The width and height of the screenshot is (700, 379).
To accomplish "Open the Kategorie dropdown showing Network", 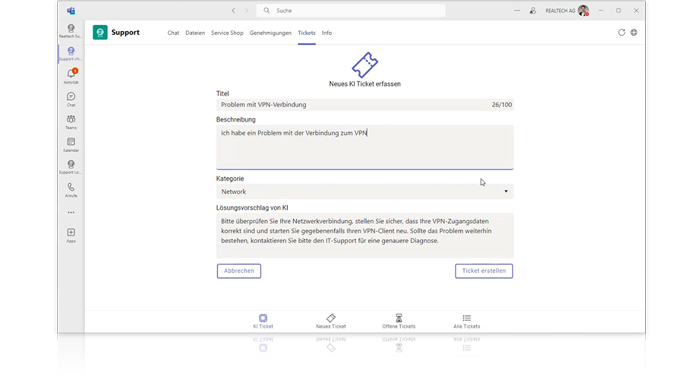I will pyautogui.click(x=365, y=192).
